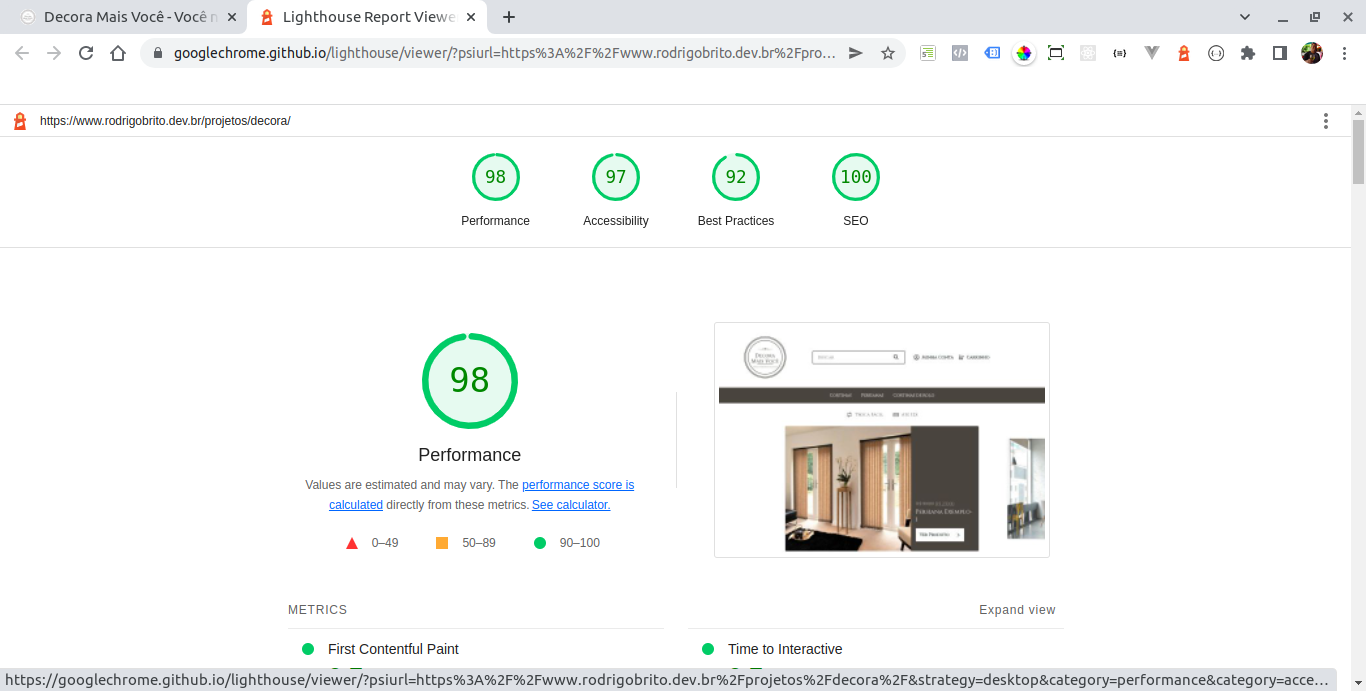This screenshot has height=691, width=1366.
Task: Open the Extensions puzzle piece menu
Action: [x=1247, y=54]
